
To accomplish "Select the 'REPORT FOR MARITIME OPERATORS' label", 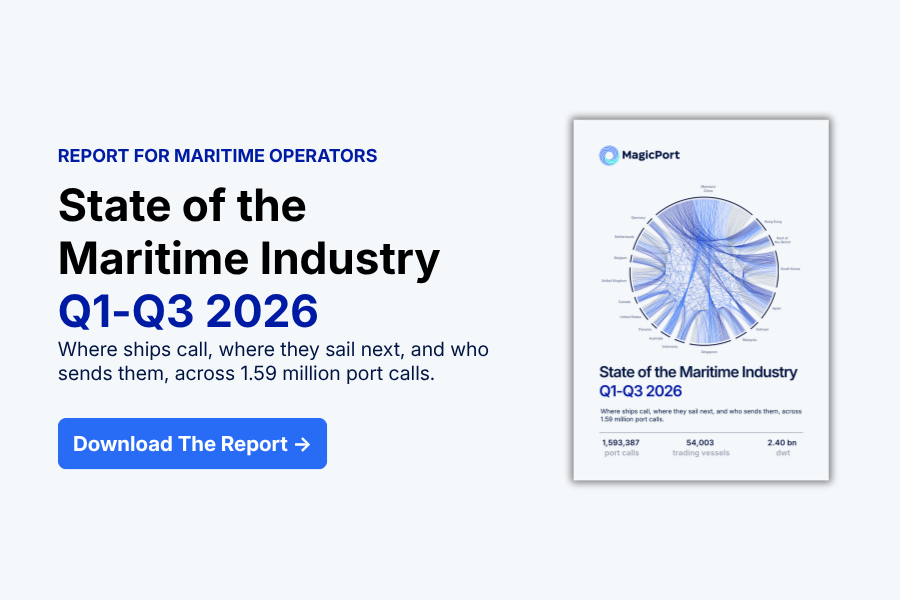I will tap(218, 156).
